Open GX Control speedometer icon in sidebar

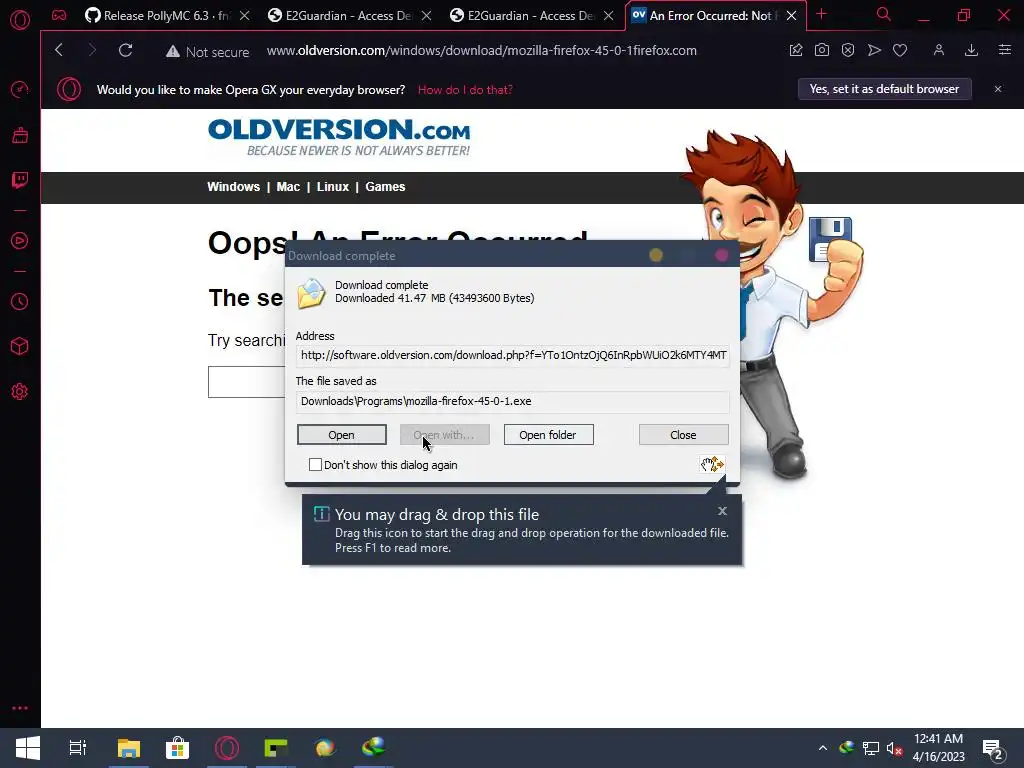(x=20, y=89)
